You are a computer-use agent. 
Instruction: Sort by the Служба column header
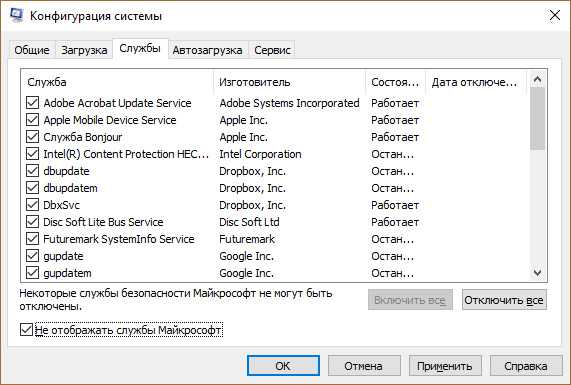(x=118, y=82)
